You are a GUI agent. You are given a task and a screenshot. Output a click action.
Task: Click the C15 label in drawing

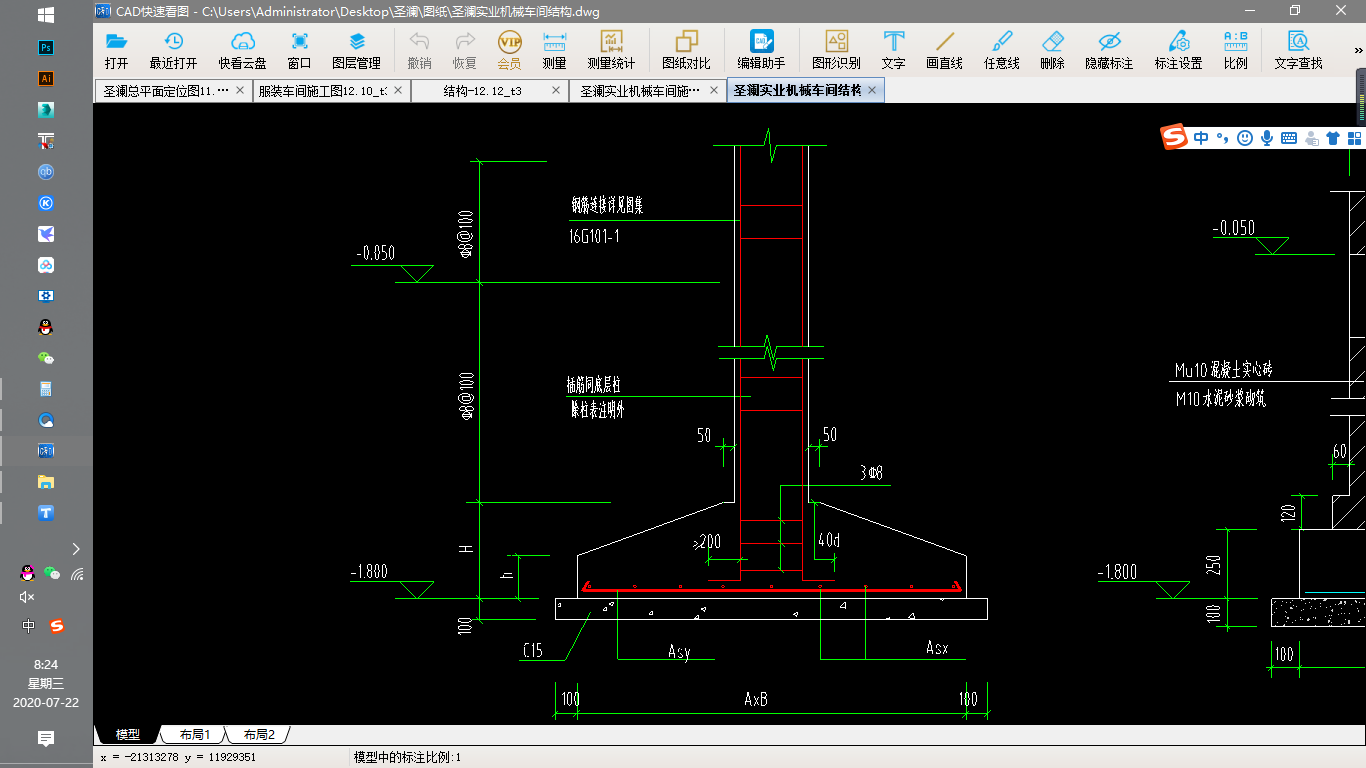532,651
